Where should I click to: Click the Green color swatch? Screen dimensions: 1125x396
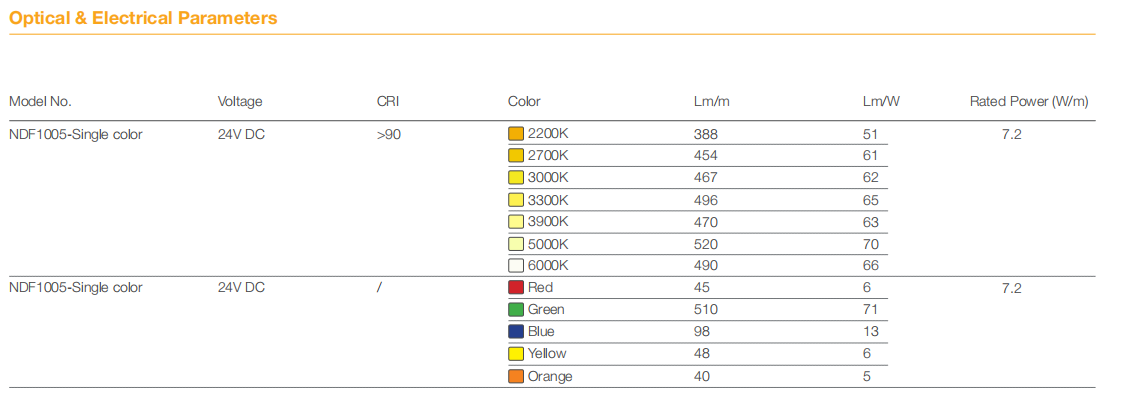coord(516,310)
